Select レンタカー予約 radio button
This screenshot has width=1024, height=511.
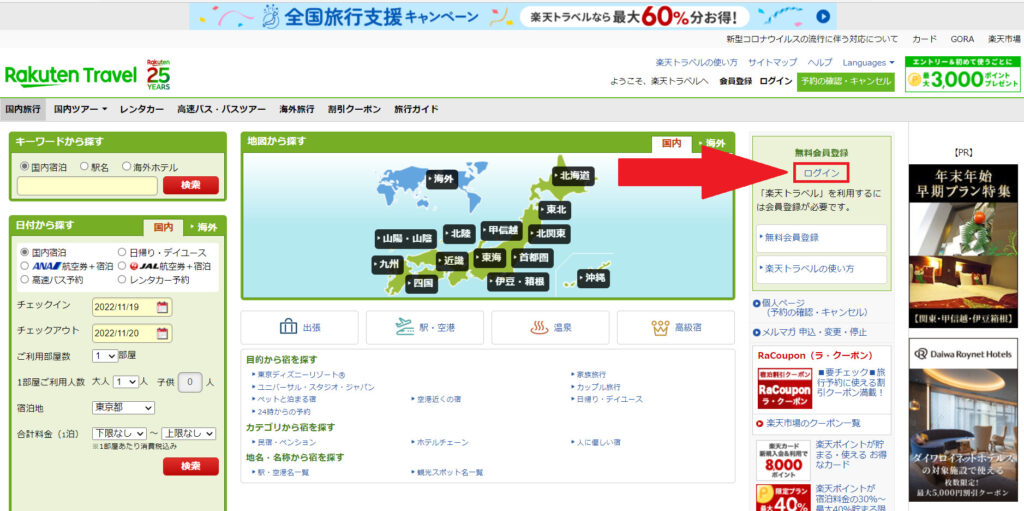point(122,280)
